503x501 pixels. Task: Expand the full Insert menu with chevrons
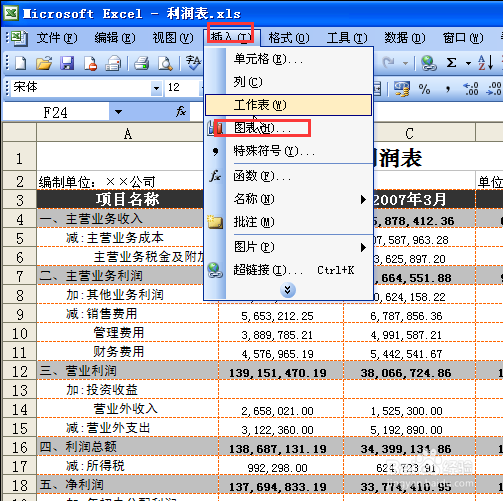point(288,290)
